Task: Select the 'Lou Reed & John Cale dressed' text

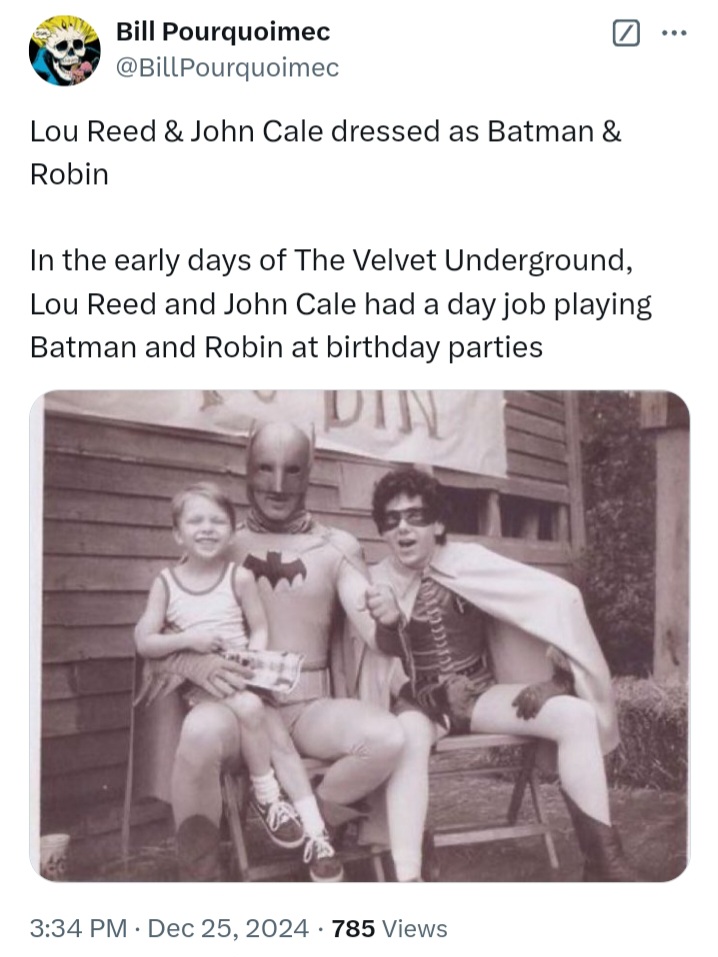Action: tap(235, 131)
